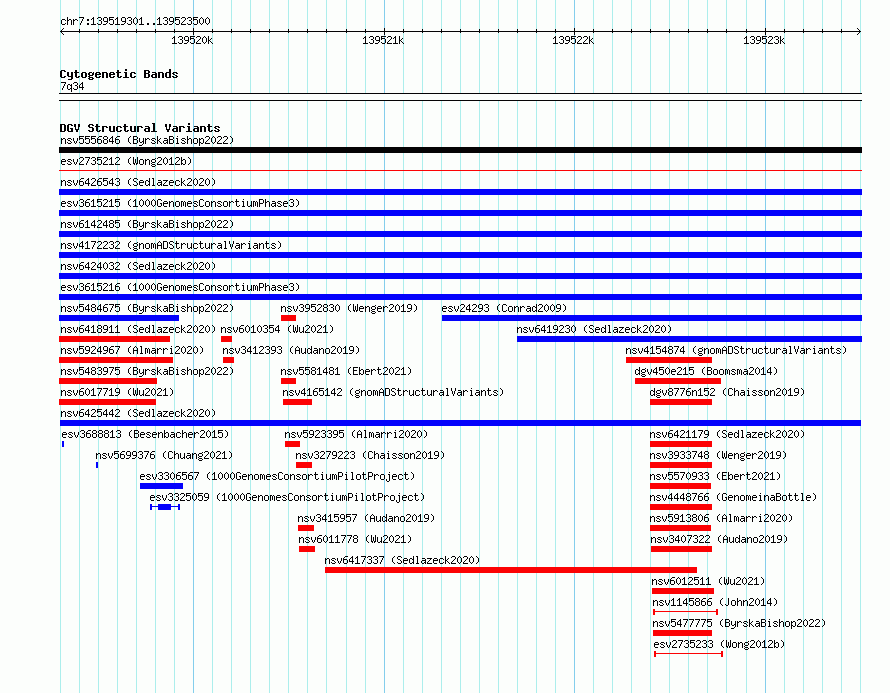Click the 139523k ruler tick label
The width and height of the screenshot is (890, 693).
[764, 40]
